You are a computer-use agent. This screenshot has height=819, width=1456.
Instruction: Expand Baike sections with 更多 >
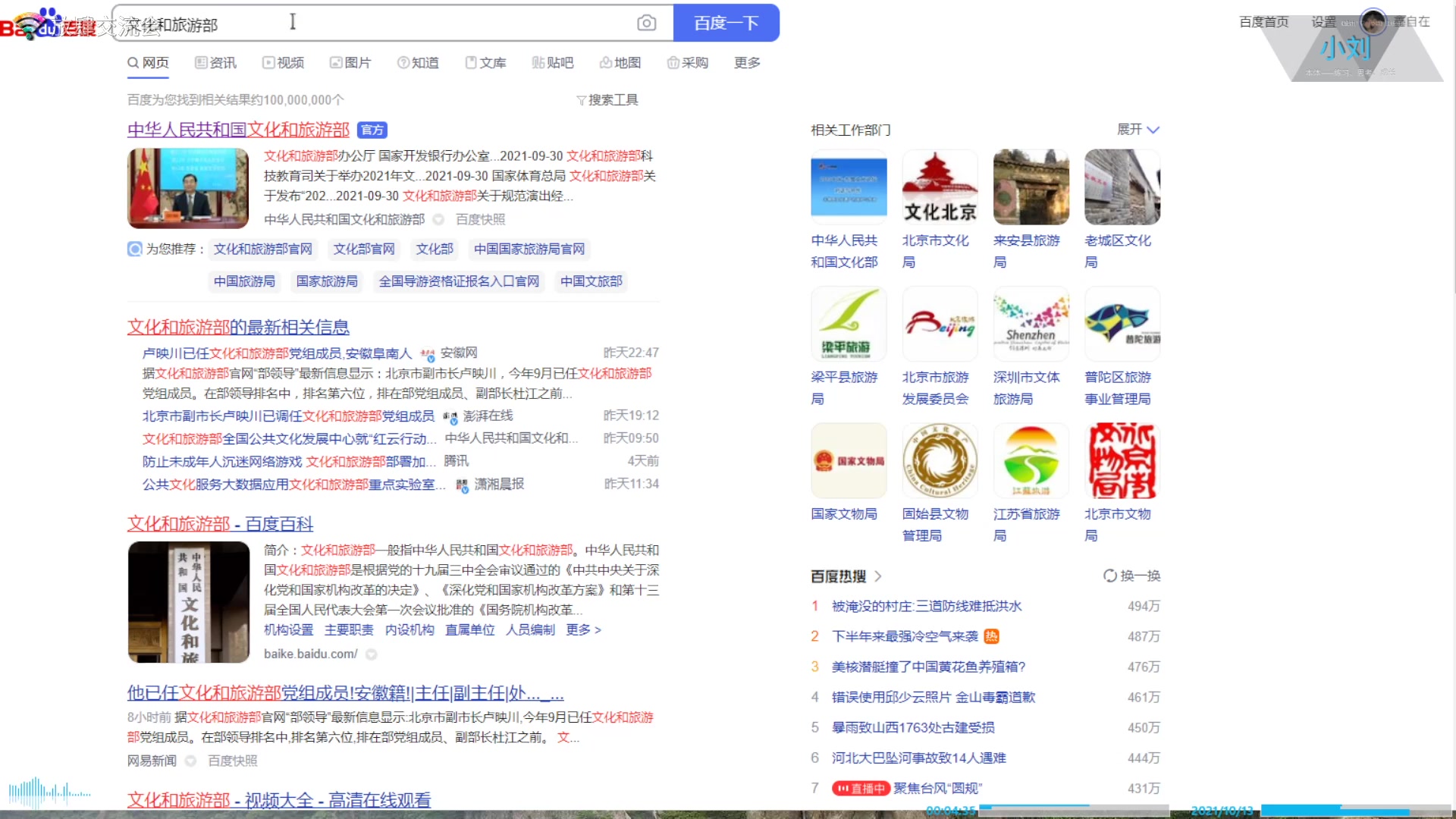click(x=583, y=630)
